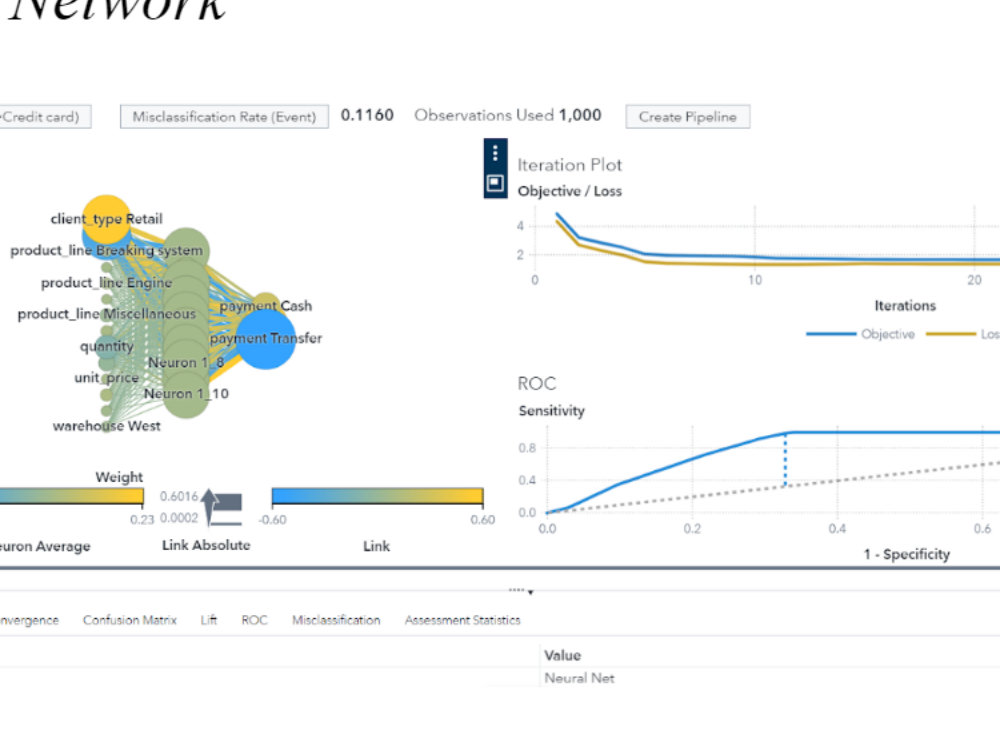Select the Neuron 1_10 hidden node
1000x750 pixels.
point(186,394)
